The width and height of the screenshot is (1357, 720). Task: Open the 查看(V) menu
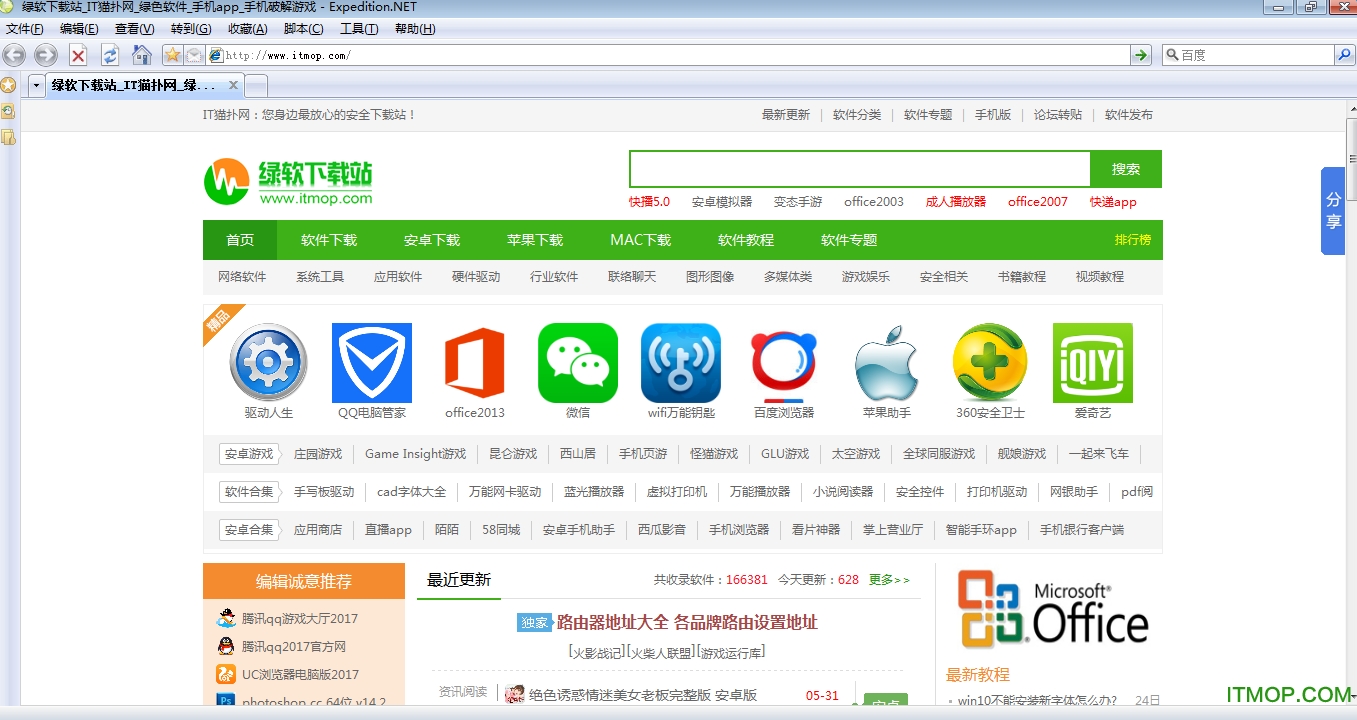[x=134, y=29]
